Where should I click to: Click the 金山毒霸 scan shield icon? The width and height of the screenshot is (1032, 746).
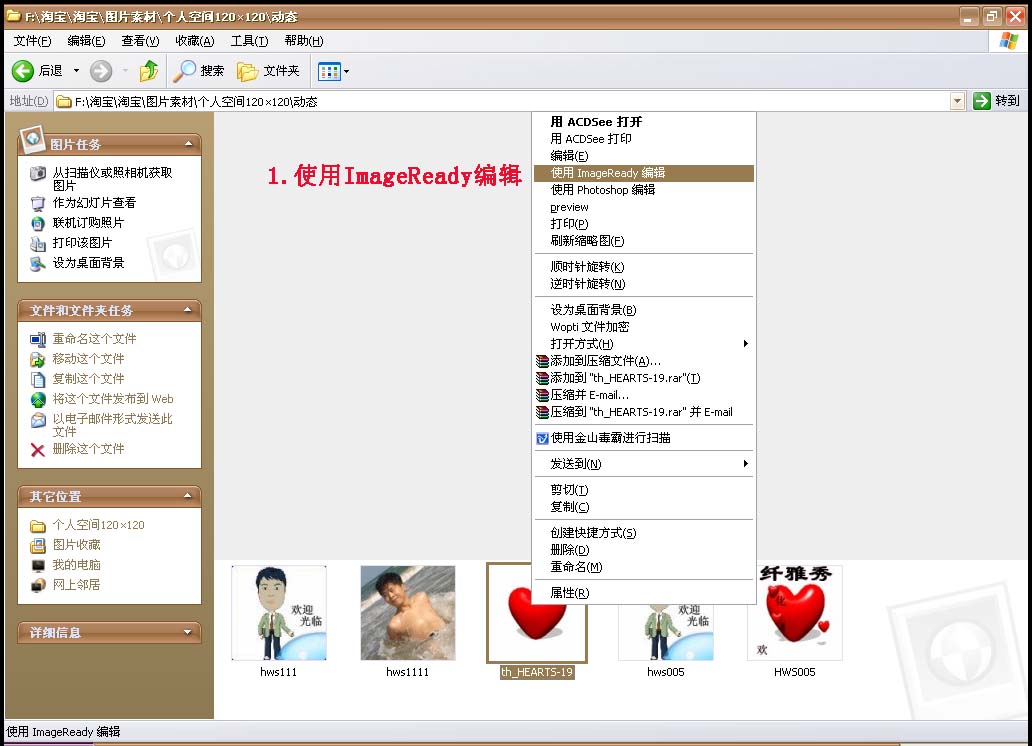(x=542, y=439)
